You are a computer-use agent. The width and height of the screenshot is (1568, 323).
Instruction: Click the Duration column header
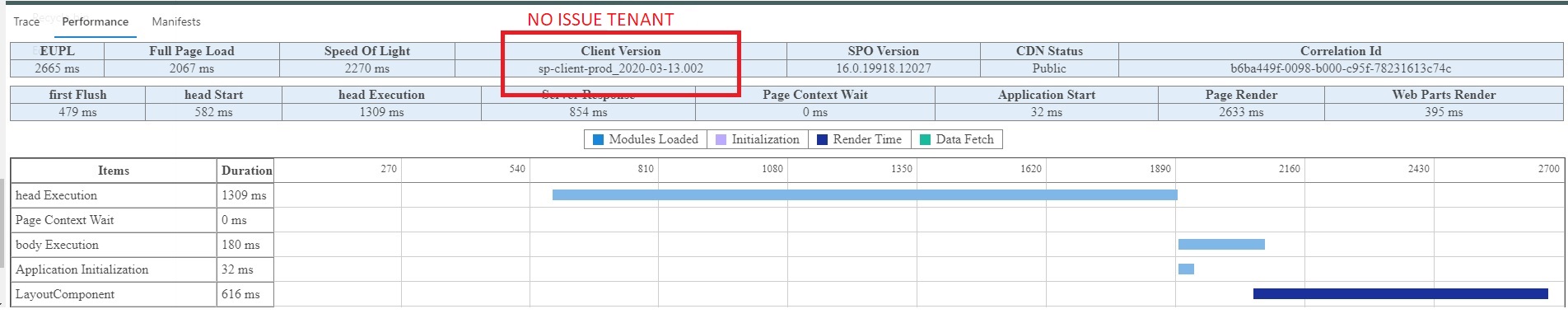point(246,171)
